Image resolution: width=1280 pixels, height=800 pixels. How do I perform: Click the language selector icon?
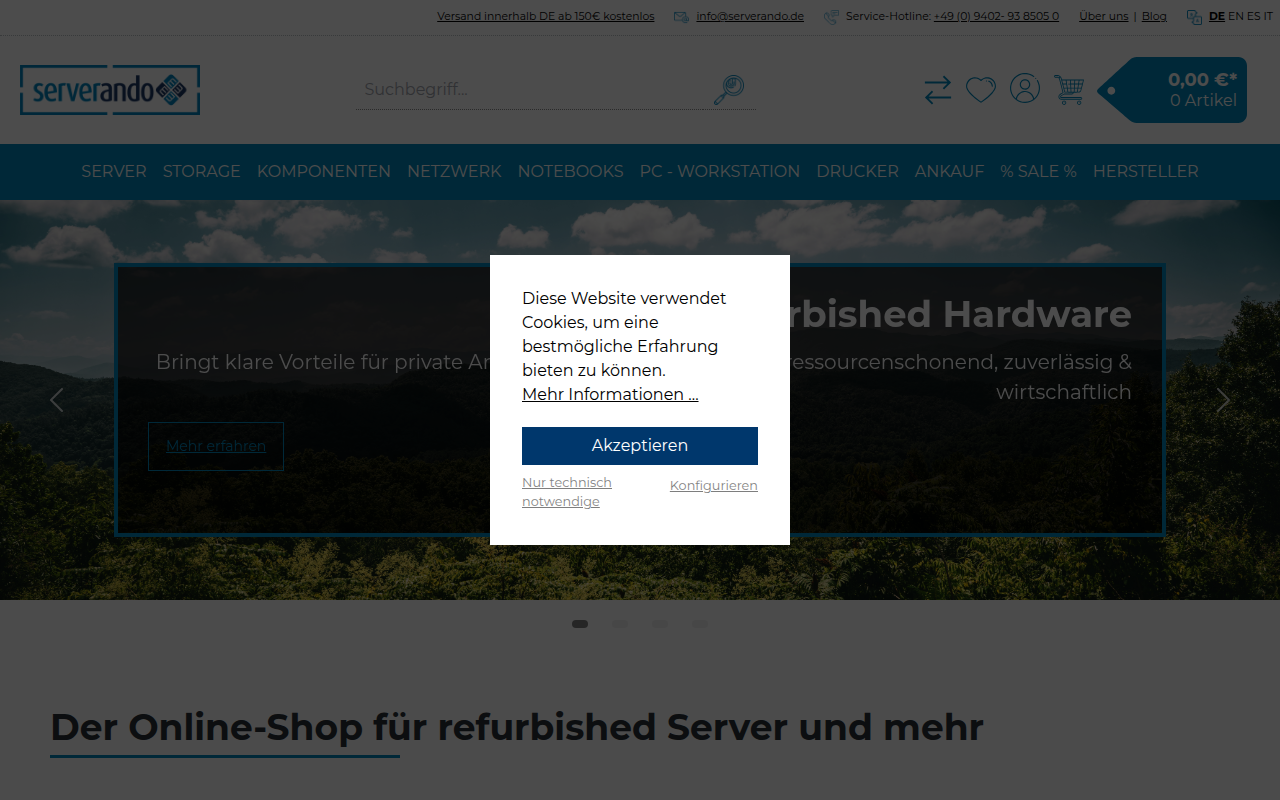tap(1194, 17)
